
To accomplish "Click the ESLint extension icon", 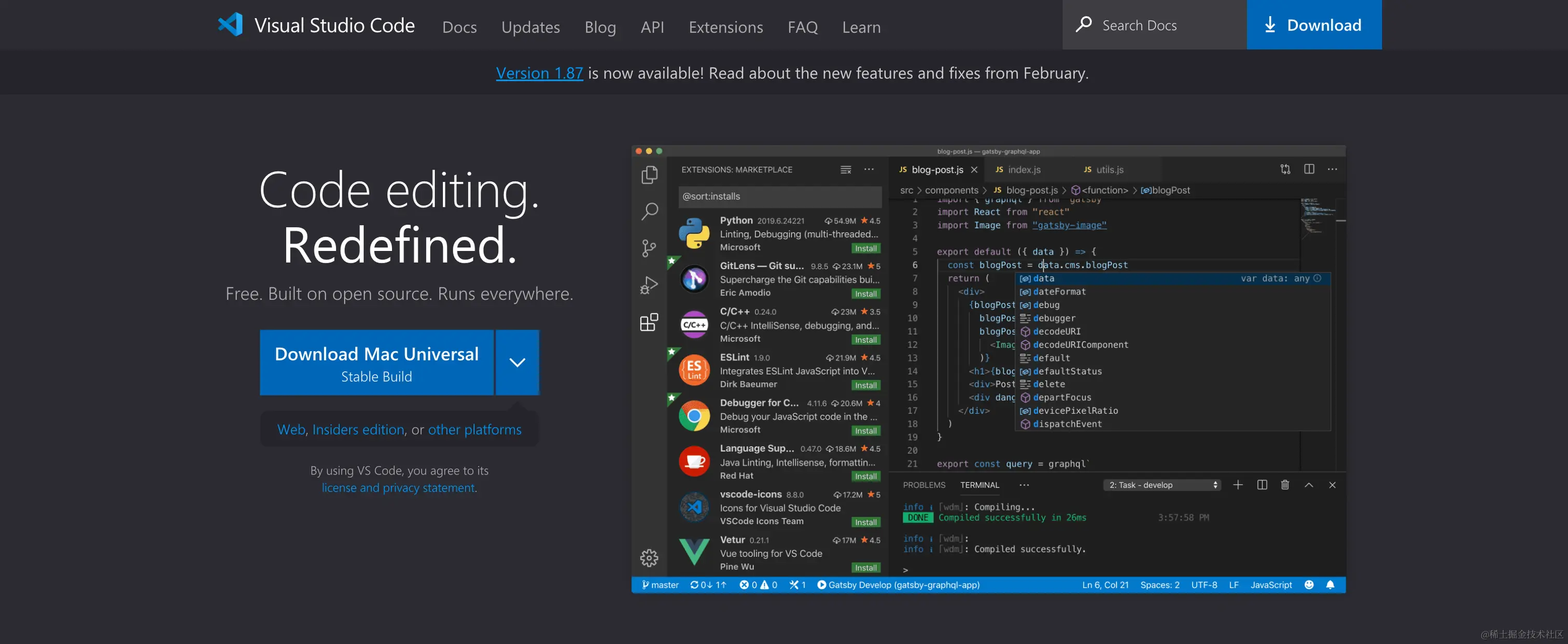I will pyautogui.click(x=694, y=371).
